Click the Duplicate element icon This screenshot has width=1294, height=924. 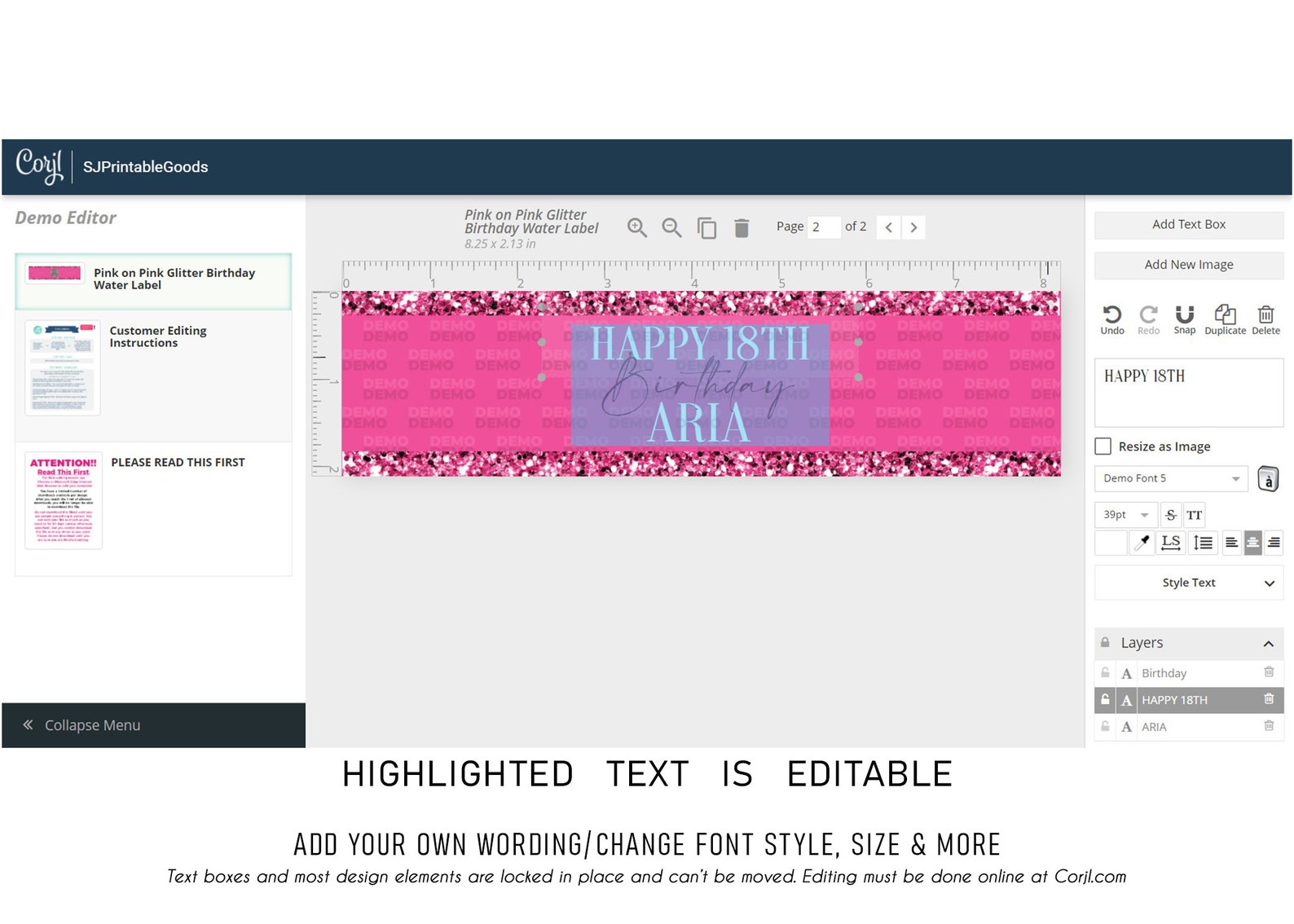(1225, 319)
